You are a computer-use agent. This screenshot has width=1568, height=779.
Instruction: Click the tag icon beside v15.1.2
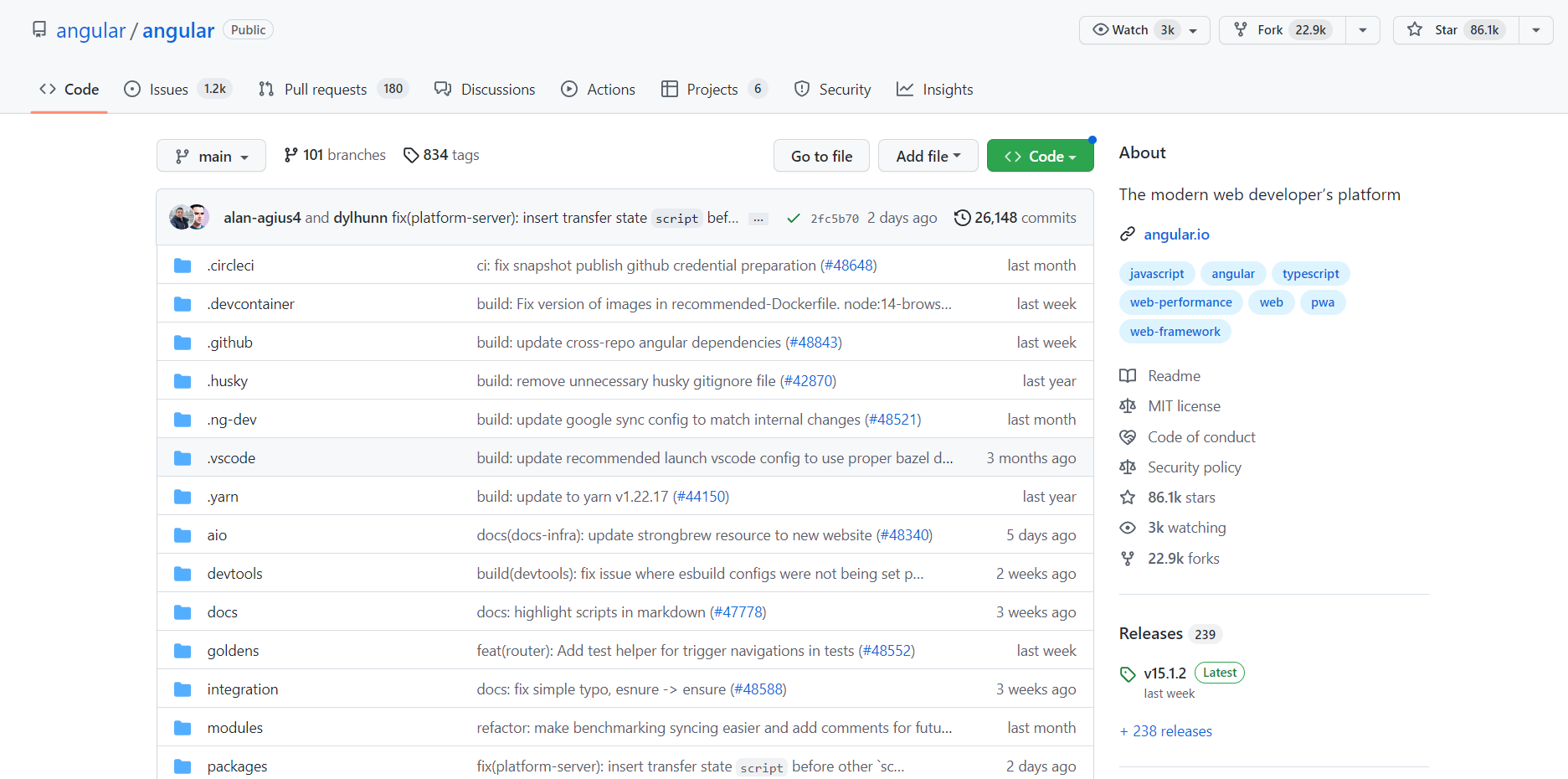click(1128, 674)
